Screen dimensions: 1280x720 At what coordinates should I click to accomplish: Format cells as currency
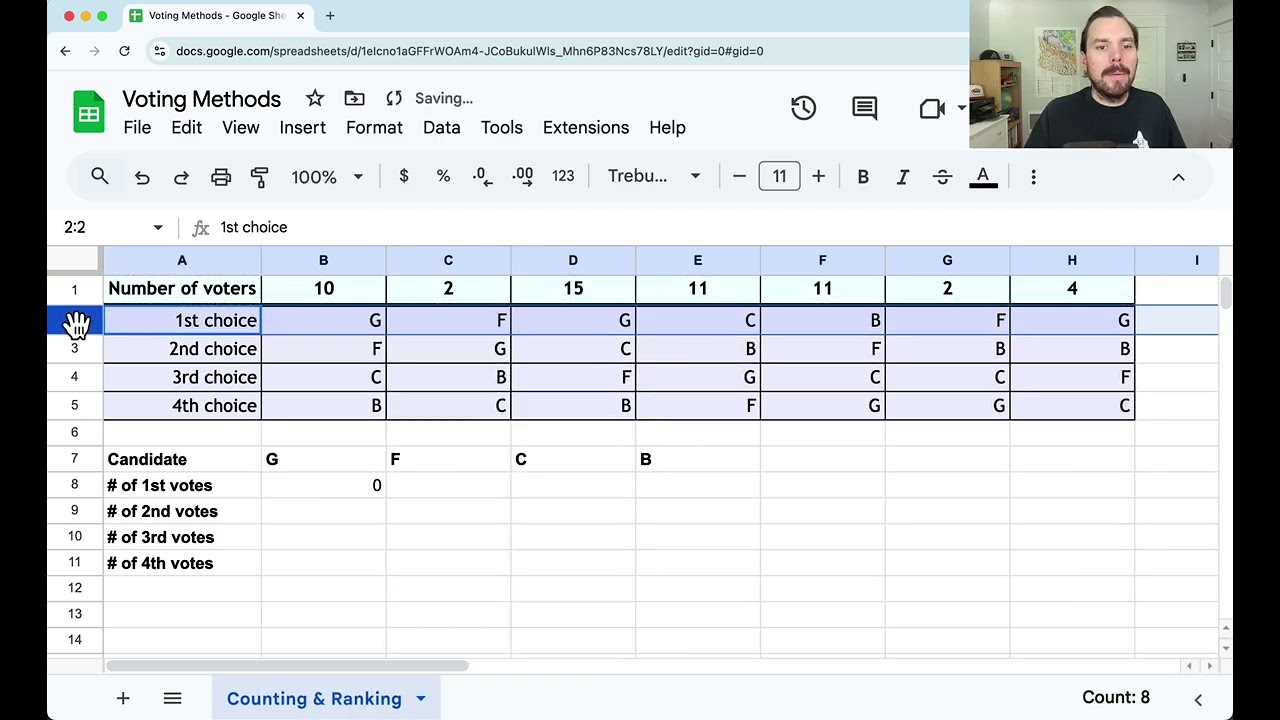click(x=404, y=176)
